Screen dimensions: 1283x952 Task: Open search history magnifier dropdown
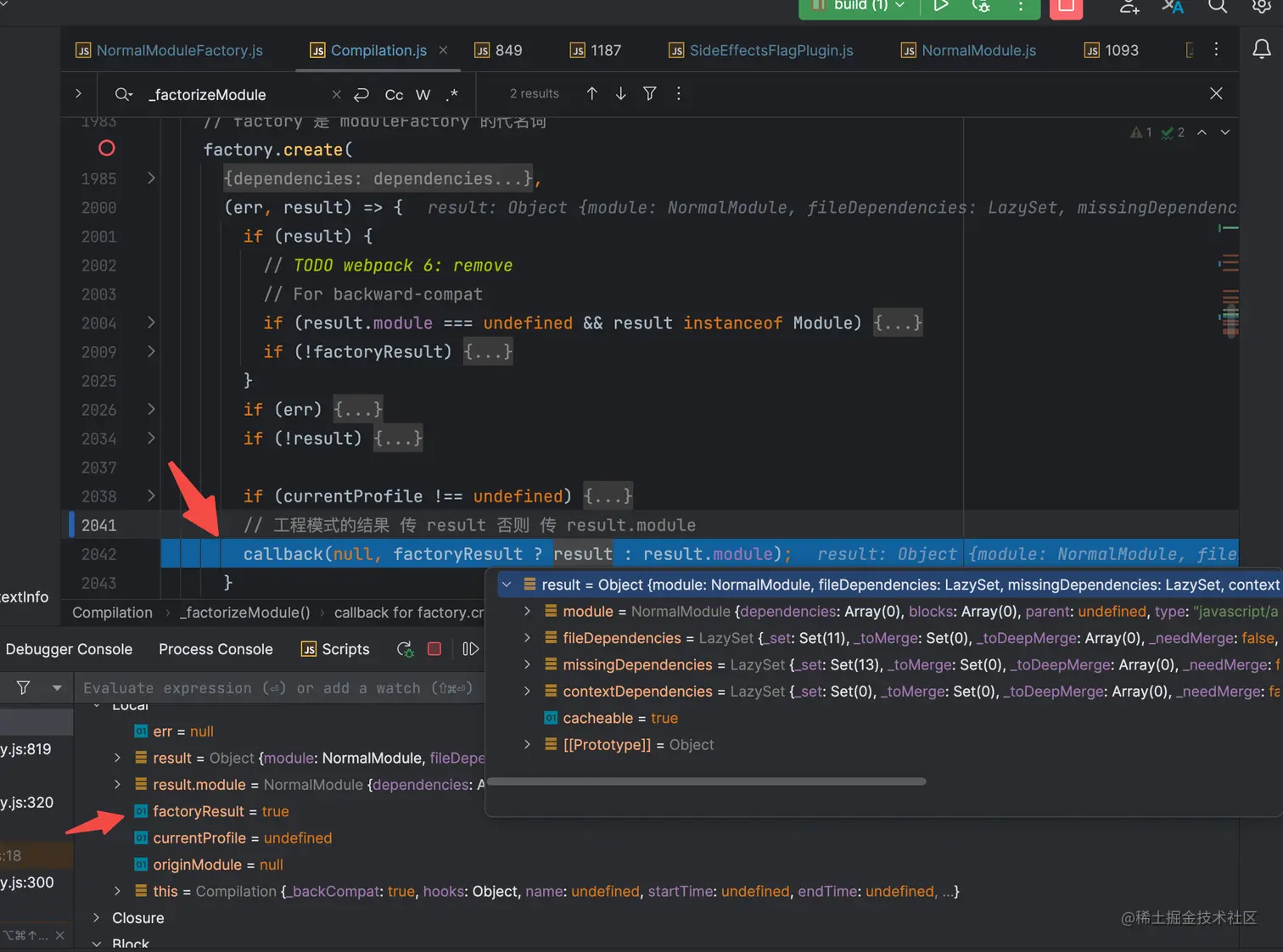tap(124, 94)
